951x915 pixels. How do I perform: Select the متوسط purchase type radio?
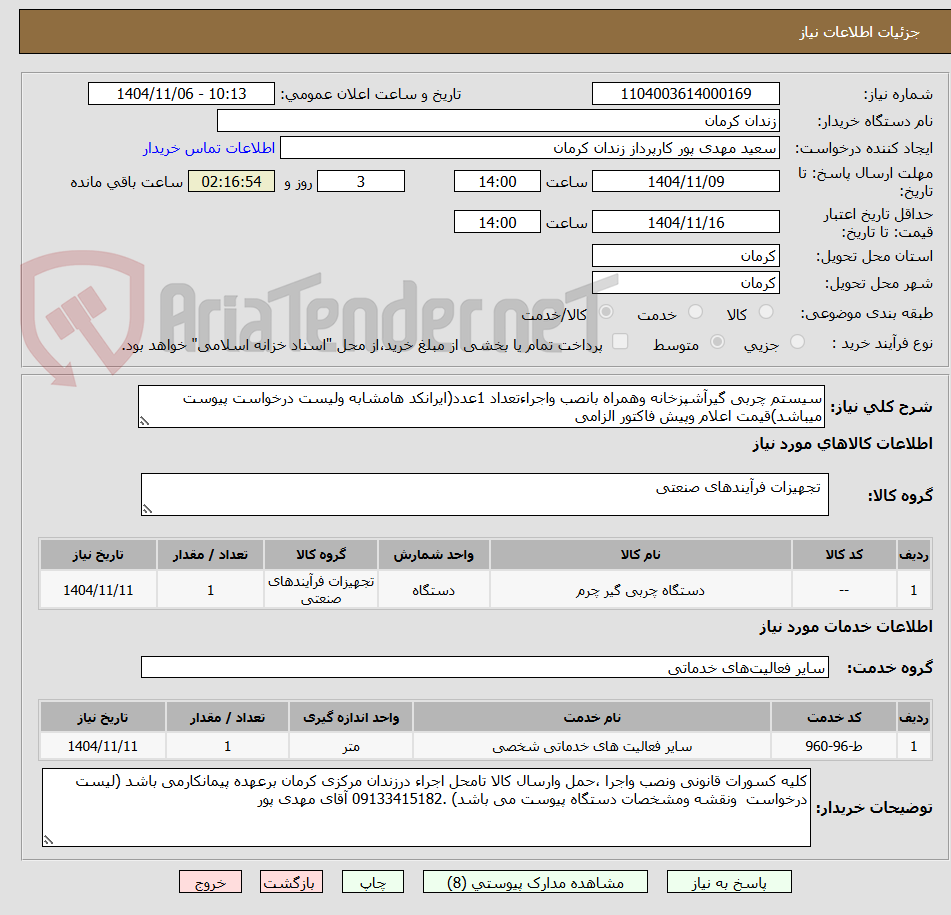point(717,342)
